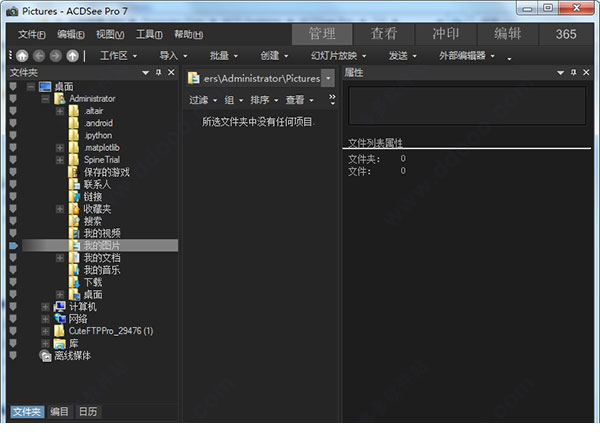Toggle easy-select marker beside 桌面 root
Image resolution: width=600 pixels, height=439 pixels.
(x=13, y=87)
